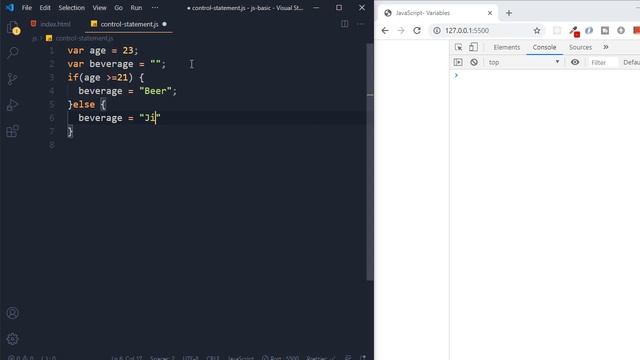This screenshot has height=360, width=640.
Task: Click the console prompt line
Action: coord(544,76)
